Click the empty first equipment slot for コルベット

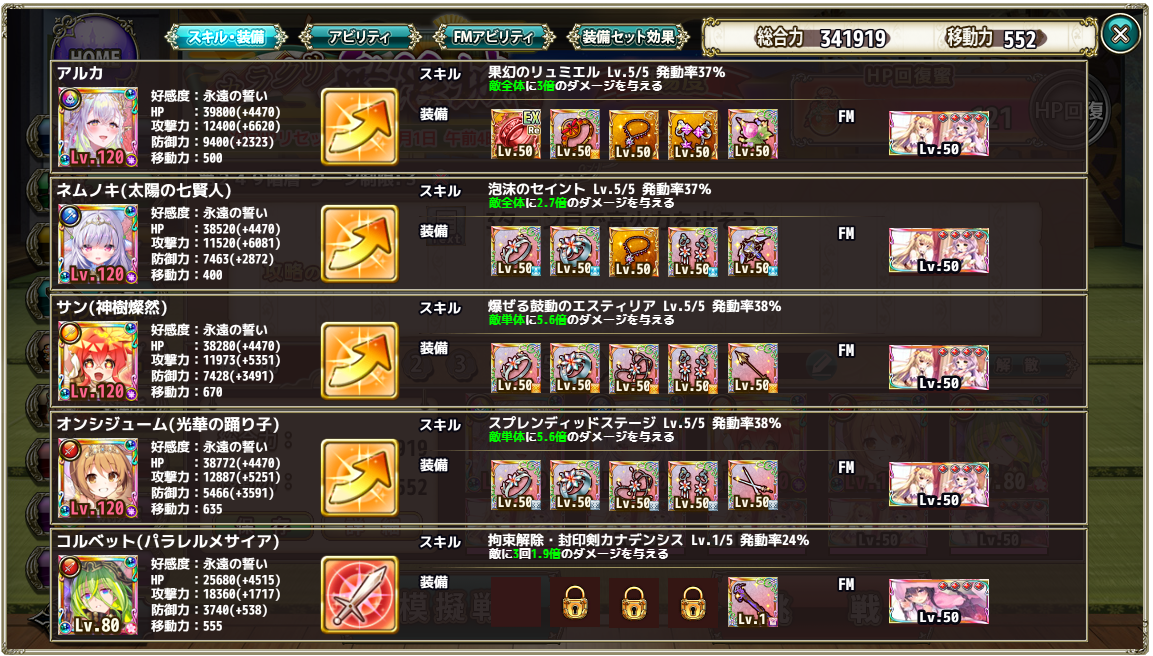516,602
